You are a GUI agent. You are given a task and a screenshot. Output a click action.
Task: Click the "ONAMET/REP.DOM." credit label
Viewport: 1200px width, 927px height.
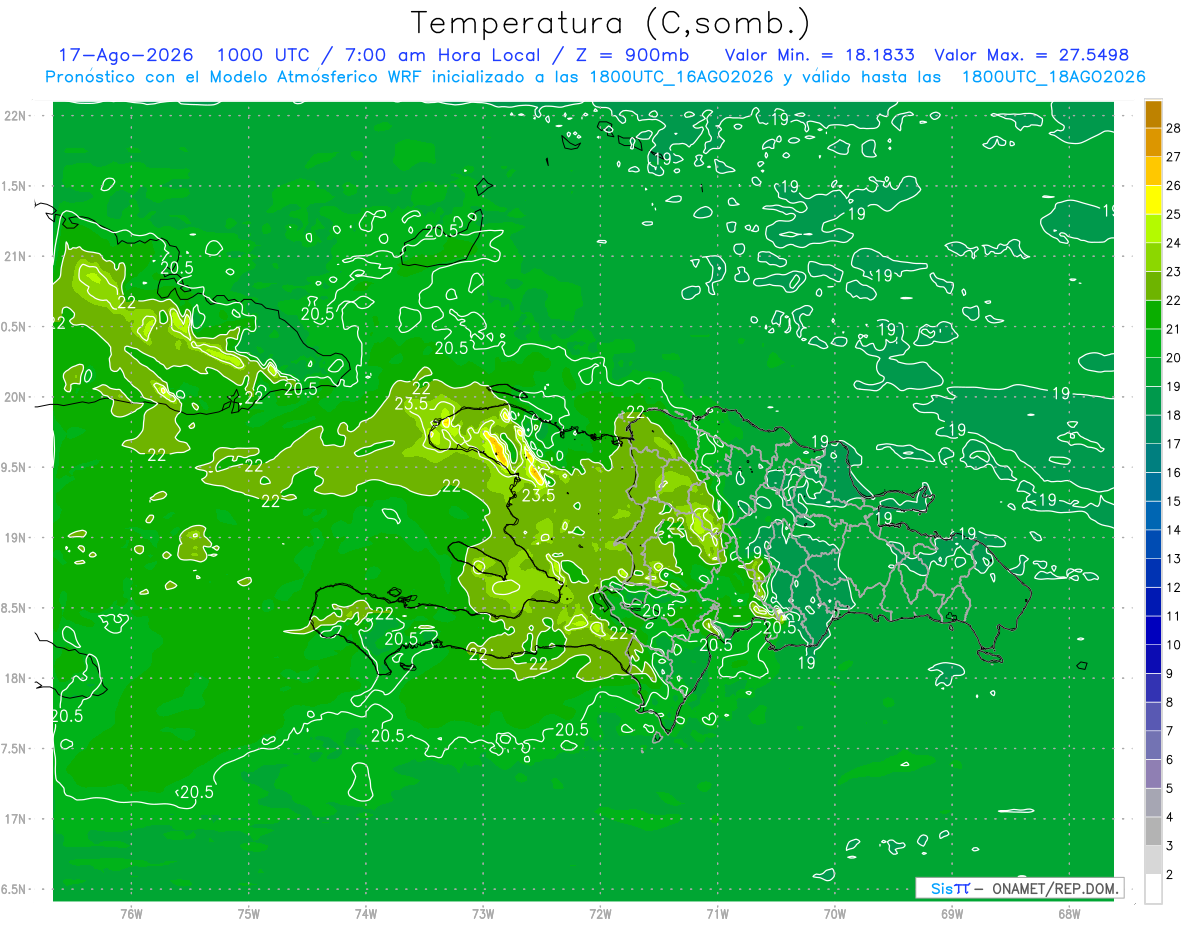1057,888
